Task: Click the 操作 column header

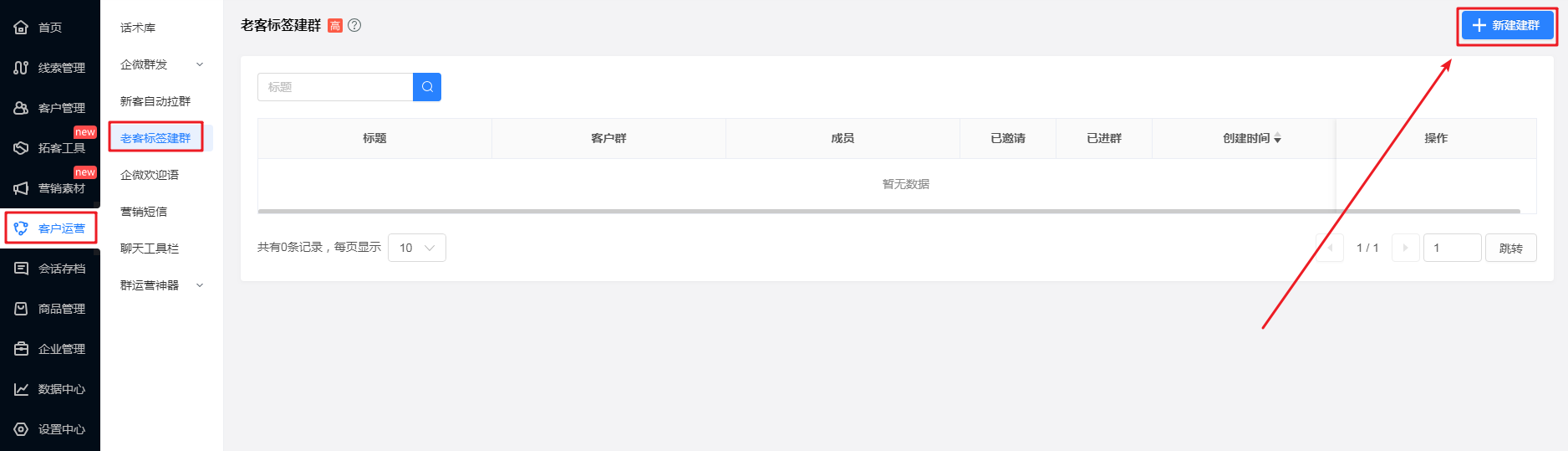Action: click(1436, 138)
